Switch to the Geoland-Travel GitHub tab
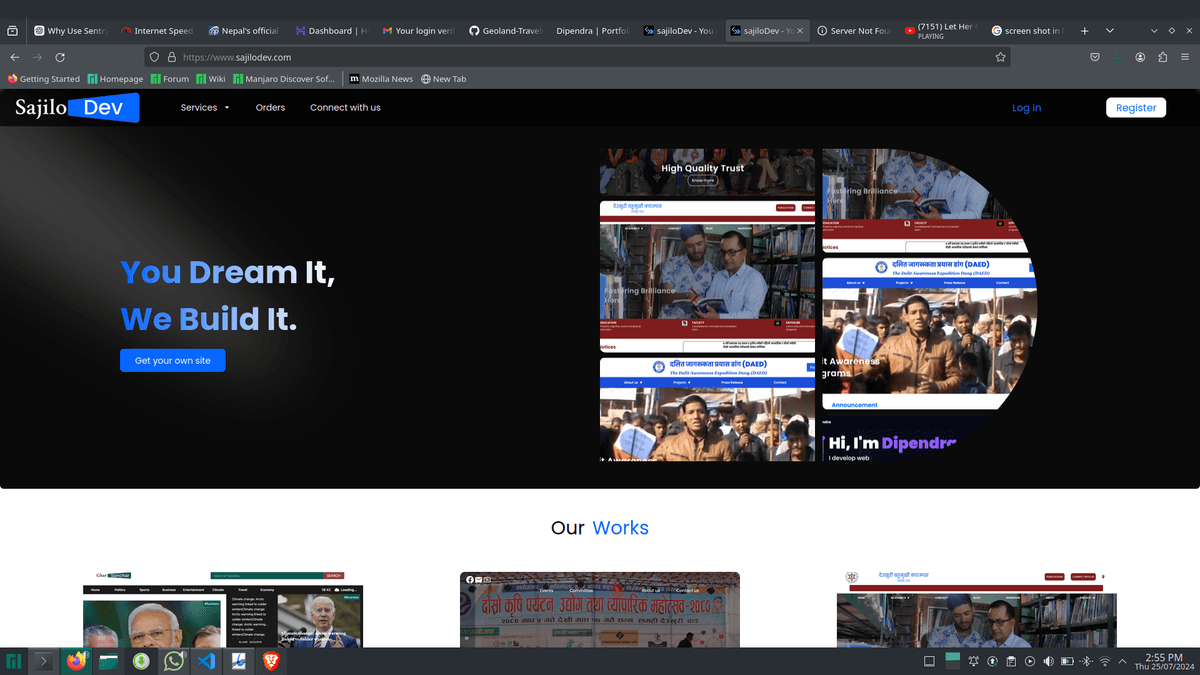 [x=505, y=31]
